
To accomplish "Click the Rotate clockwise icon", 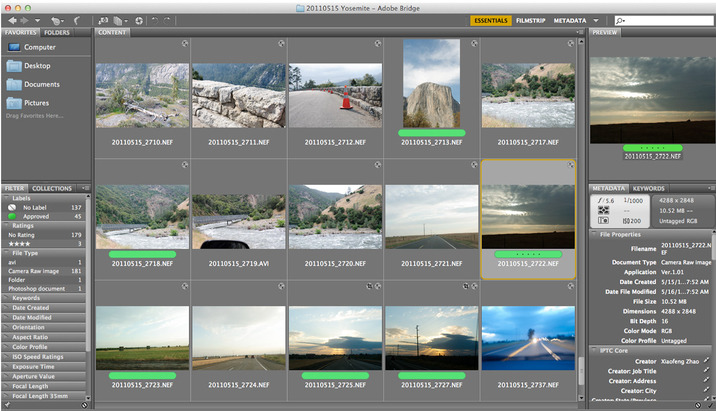I will pos(167,20).
